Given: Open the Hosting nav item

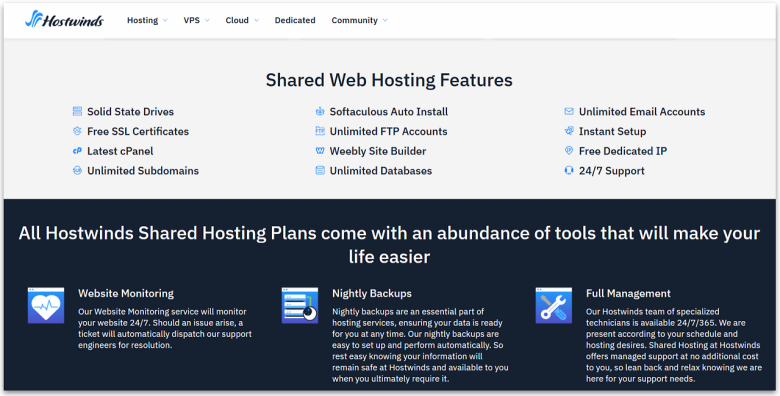Looking at the screenshot, I should [142, 20].
